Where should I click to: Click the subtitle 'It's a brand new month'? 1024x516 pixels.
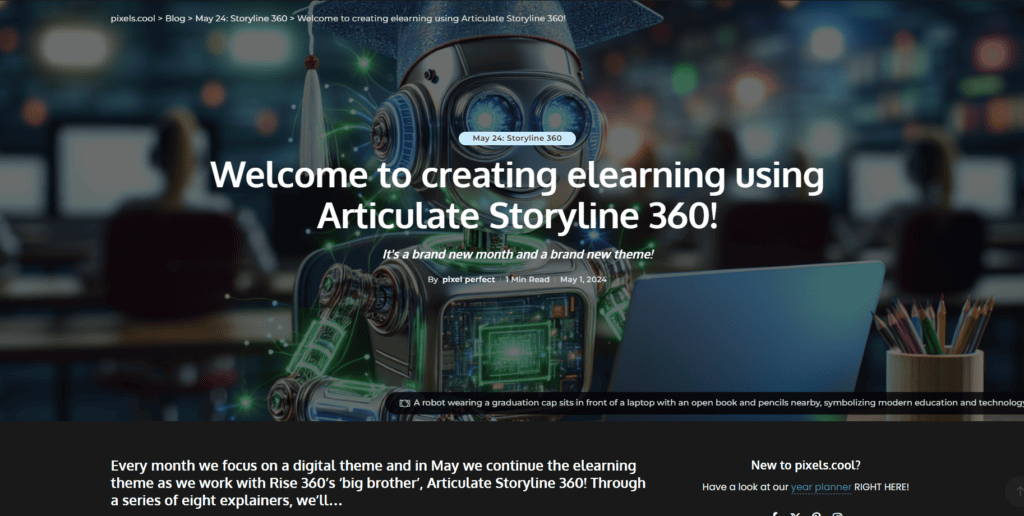coord(517,254)
